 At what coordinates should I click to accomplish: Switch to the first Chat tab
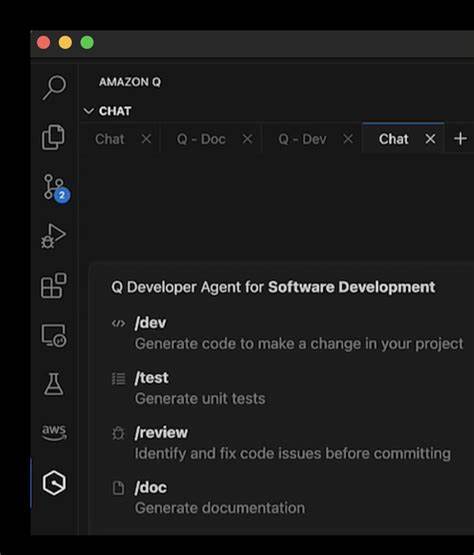tap(110, 139)
